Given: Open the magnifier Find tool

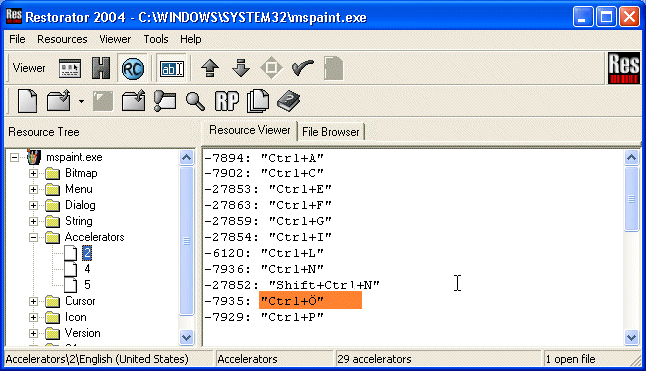Looking at the screenshot, I should point(195,101).
